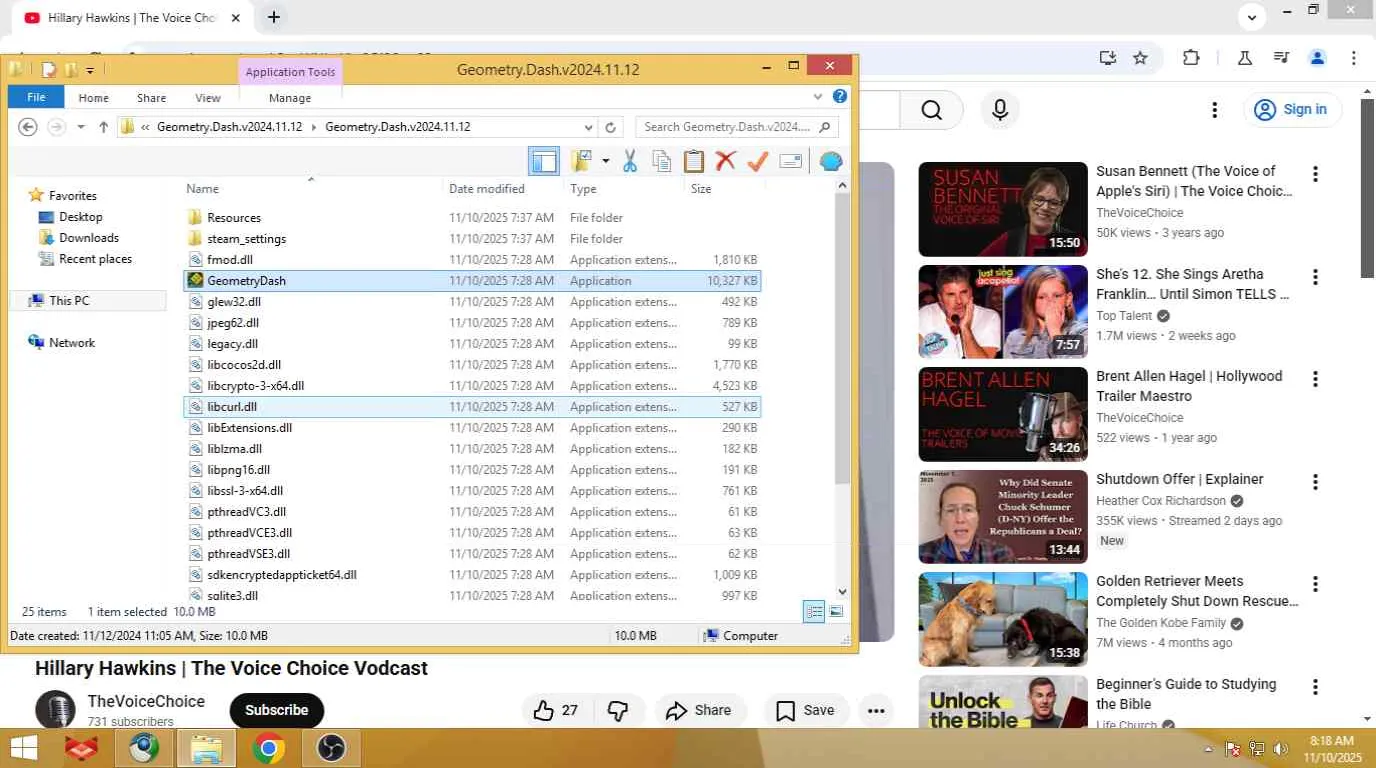Open the Quick Access Toolbar customize dropdown

[90, 70]
